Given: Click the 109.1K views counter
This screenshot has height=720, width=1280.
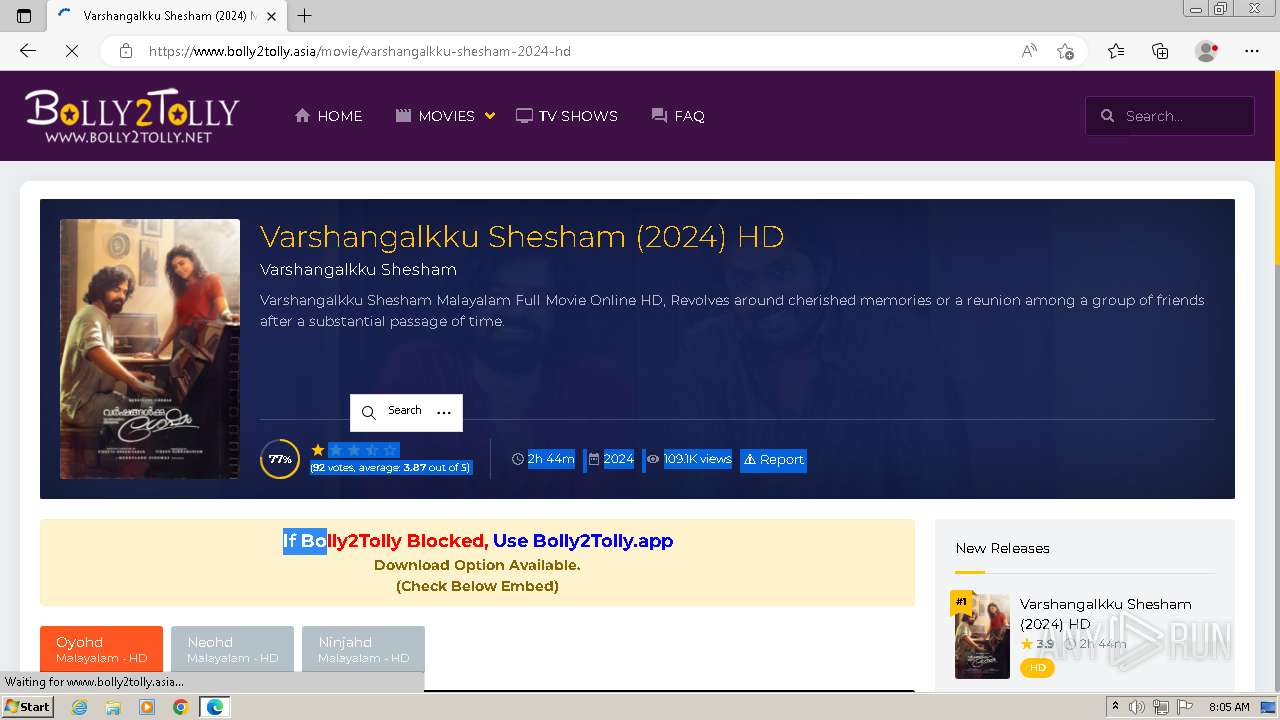Looking at the screenshot, I should pos(698,459).
